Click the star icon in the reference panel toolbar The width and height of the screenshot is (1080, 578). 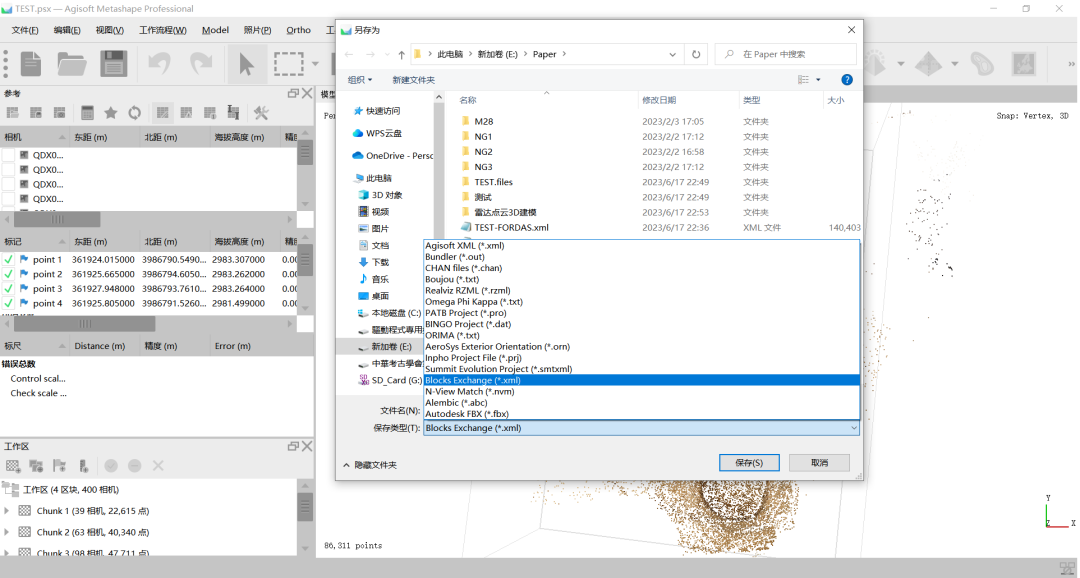pyautogui.click(x=110, y=113)
